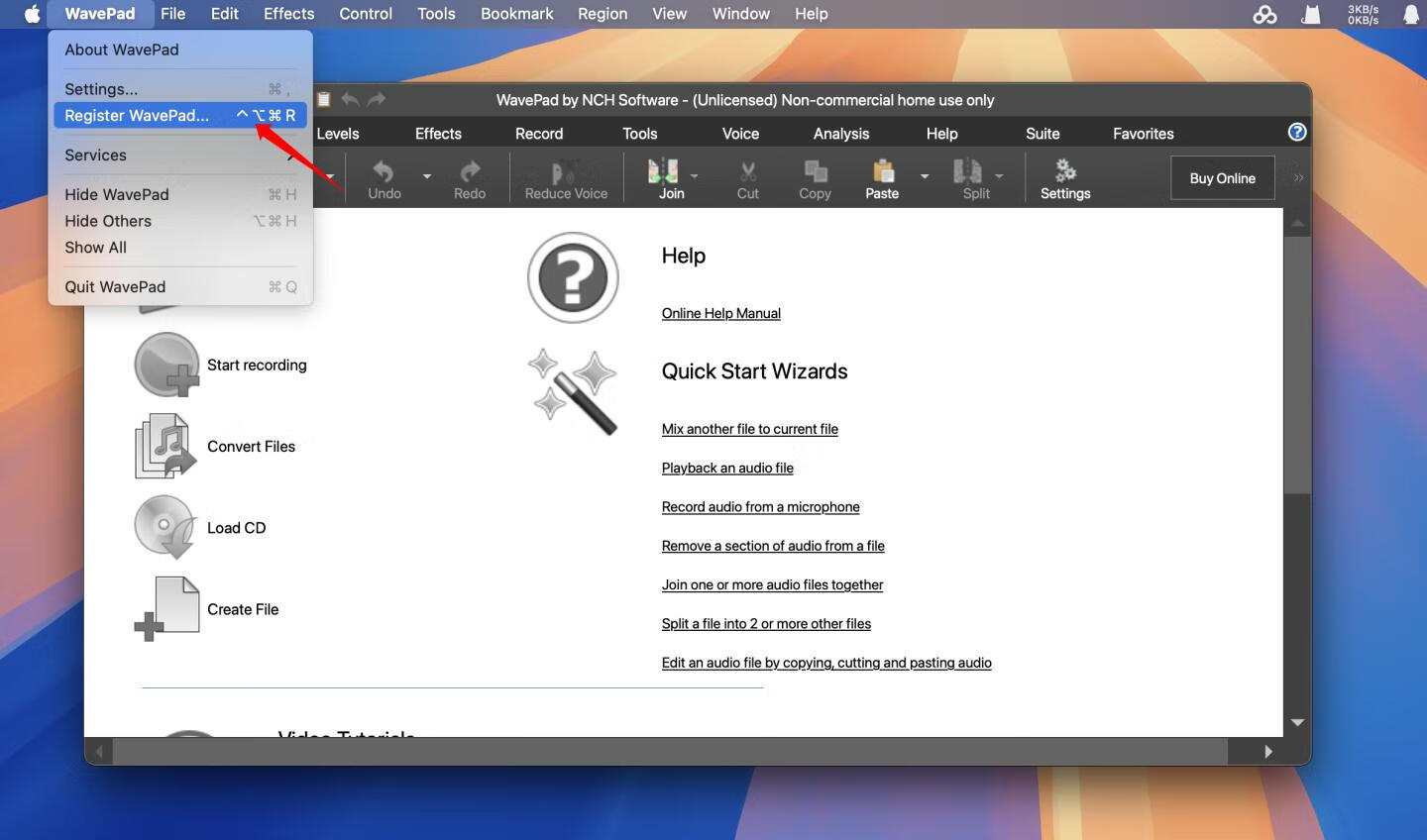Image resolution: width=1427 pixels, height=840 pixels.
Task: Open the Effects menu in menu bar
Action: click(x=288, y=14)
